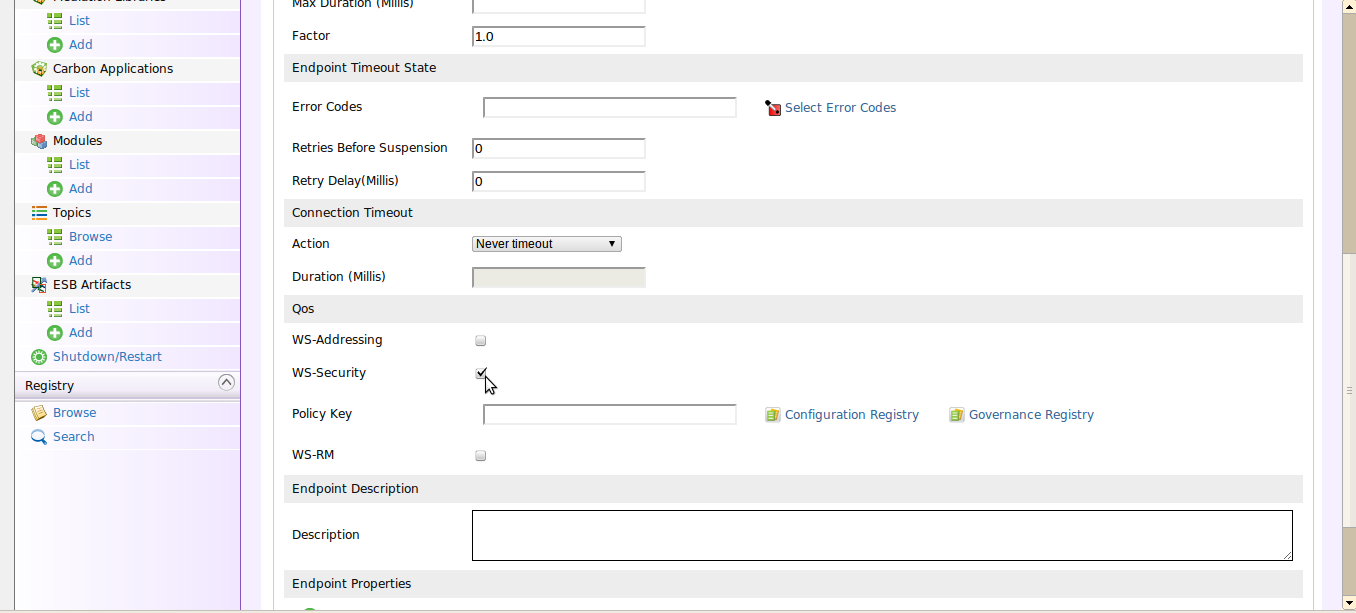Click the Governance Registry icon beside Policy Key
Screen dimensions: 1356x613
coord(956,414)
